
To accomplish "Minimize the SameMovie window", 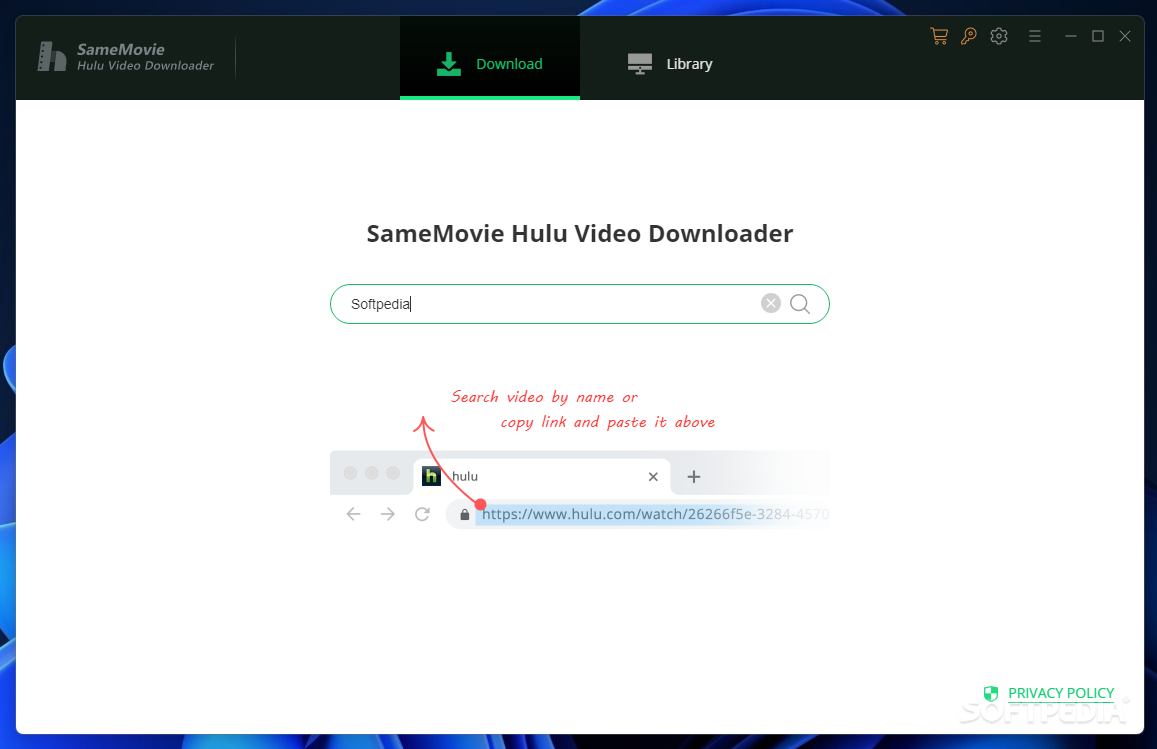I will click(x=1071, y=36).
